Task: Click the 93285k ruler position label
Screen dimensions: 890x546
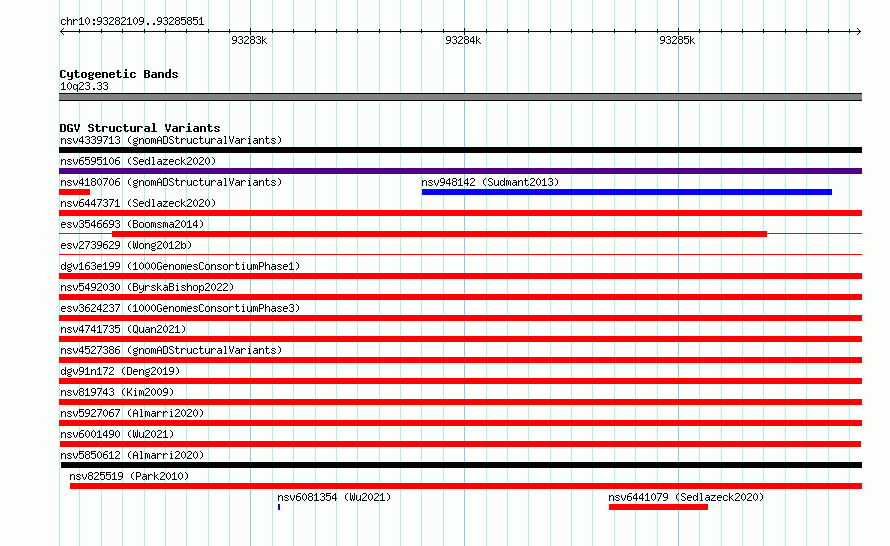Action: pos(677,40)
